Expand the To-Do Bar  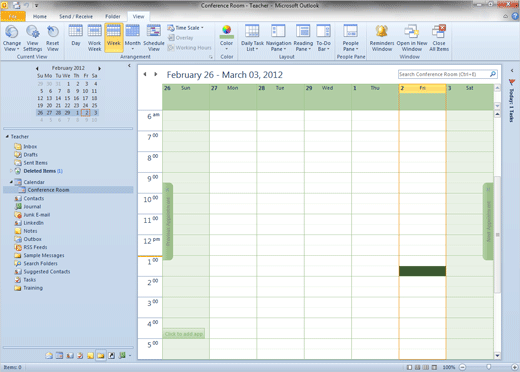(x=512, y=70)
